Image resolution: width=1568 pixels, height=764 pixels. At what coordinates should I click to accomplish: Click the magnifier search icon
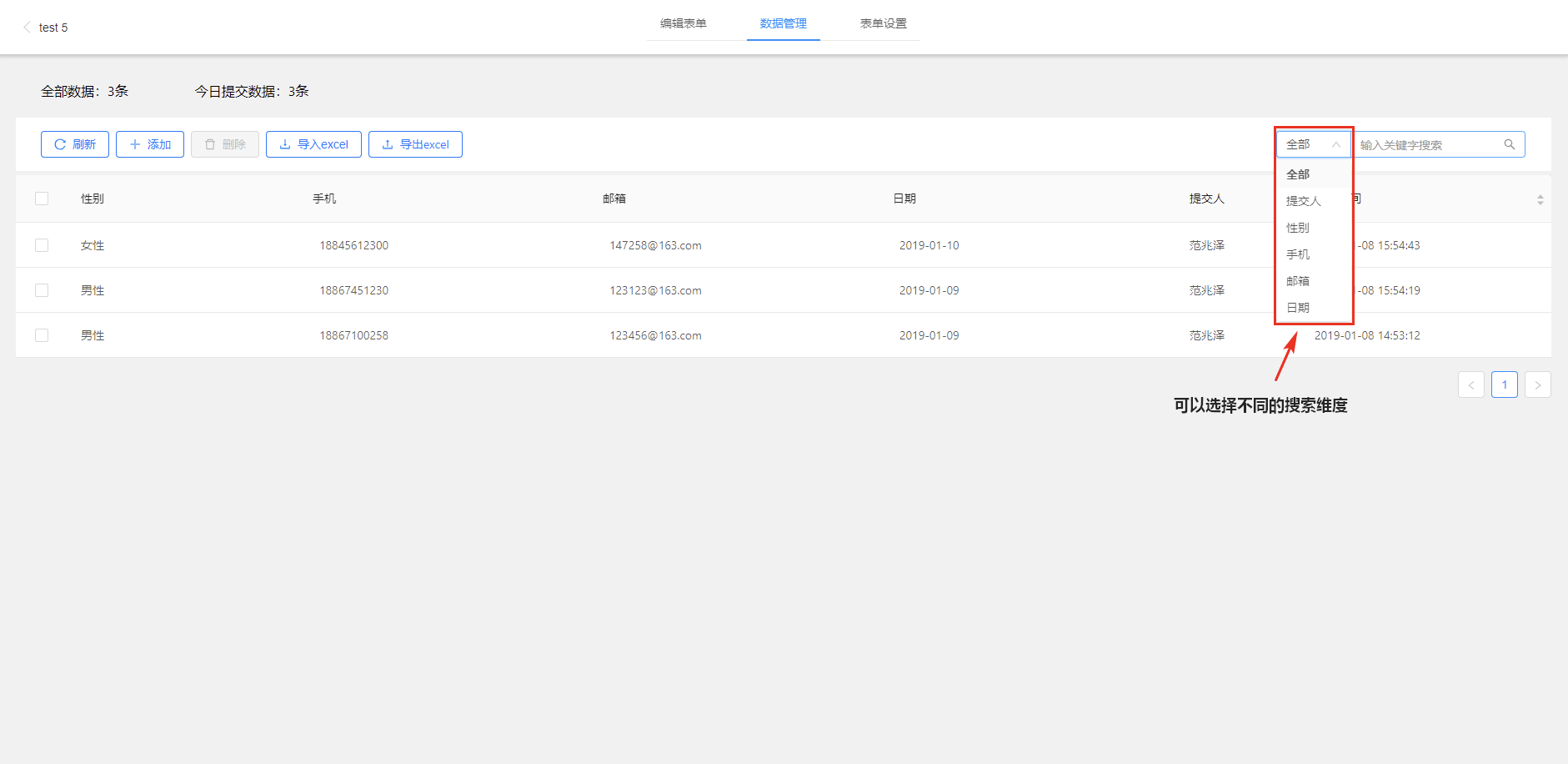pyautogui.click(x=1509, y=144)
